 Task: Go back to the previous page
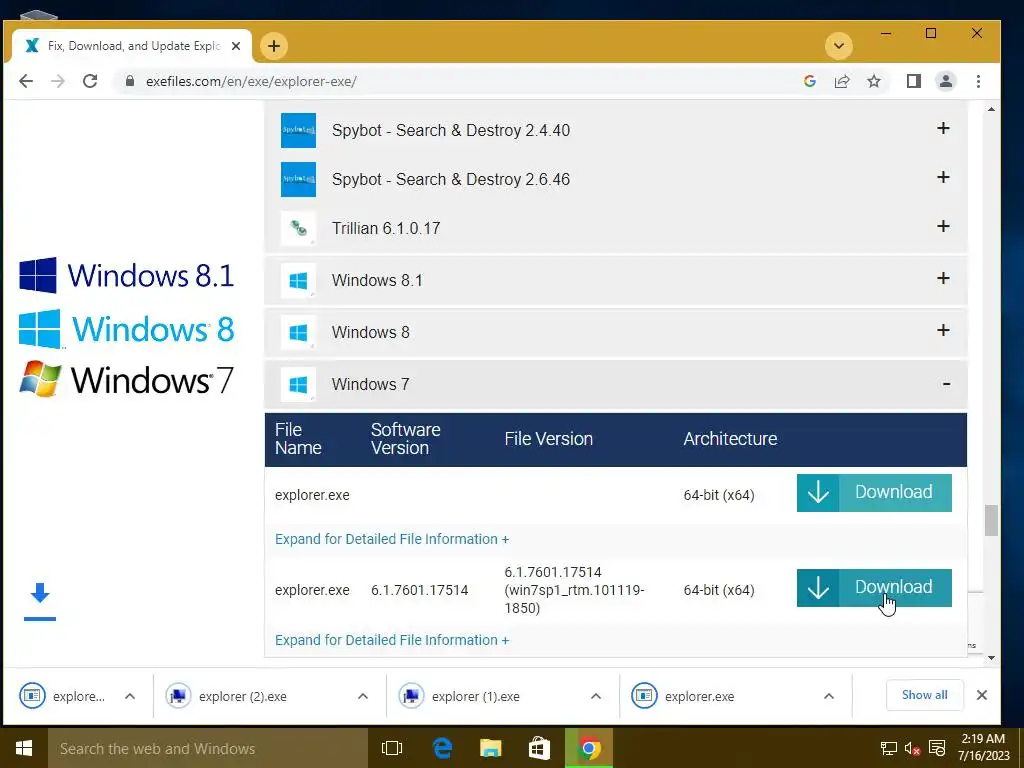click(x=26, y=81)
